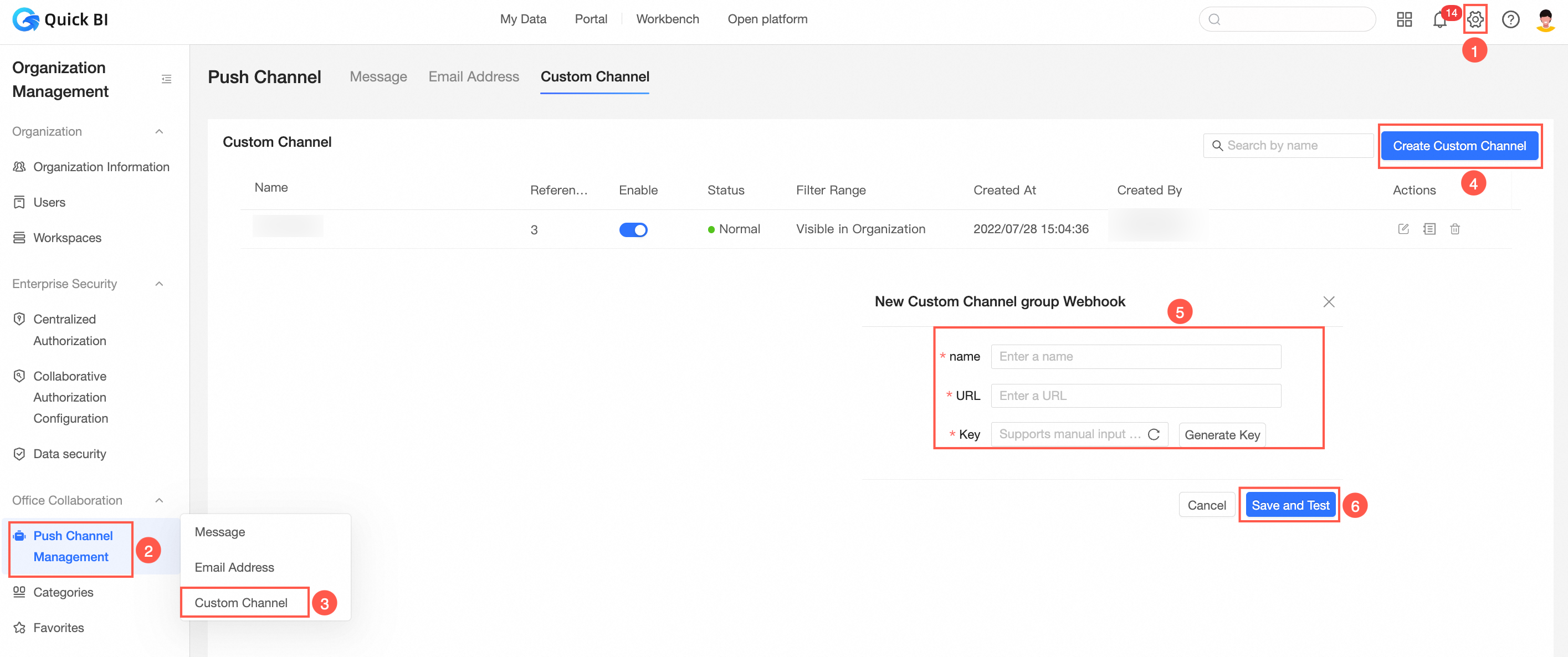Image resolution: width=1568 pixels, height=657 pixels.
Task: Switch to the Email Address tab
Action: pyautogui.click(x=473, y=76)
